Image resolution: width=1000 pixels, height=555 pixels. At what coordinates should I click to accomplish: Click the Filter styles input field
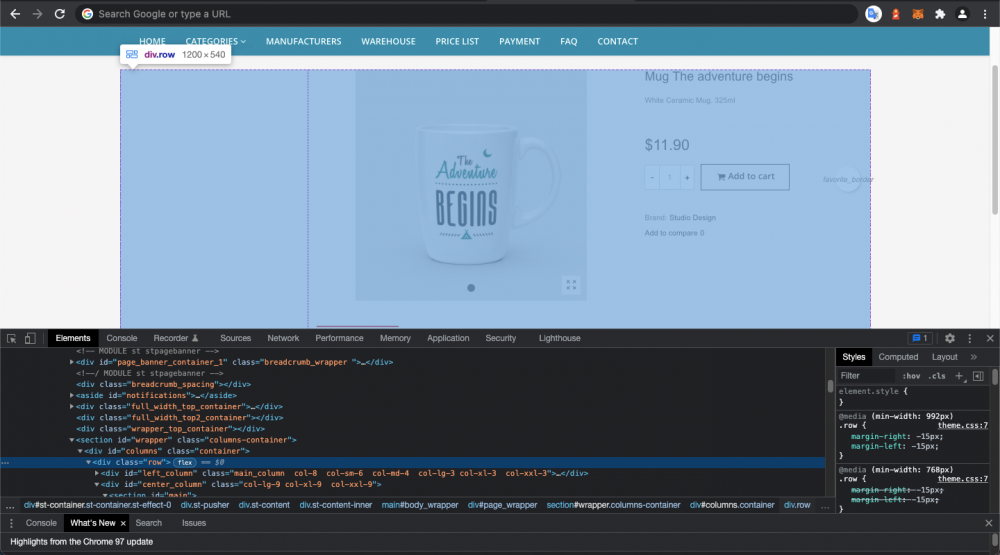[x=865, y=376]
